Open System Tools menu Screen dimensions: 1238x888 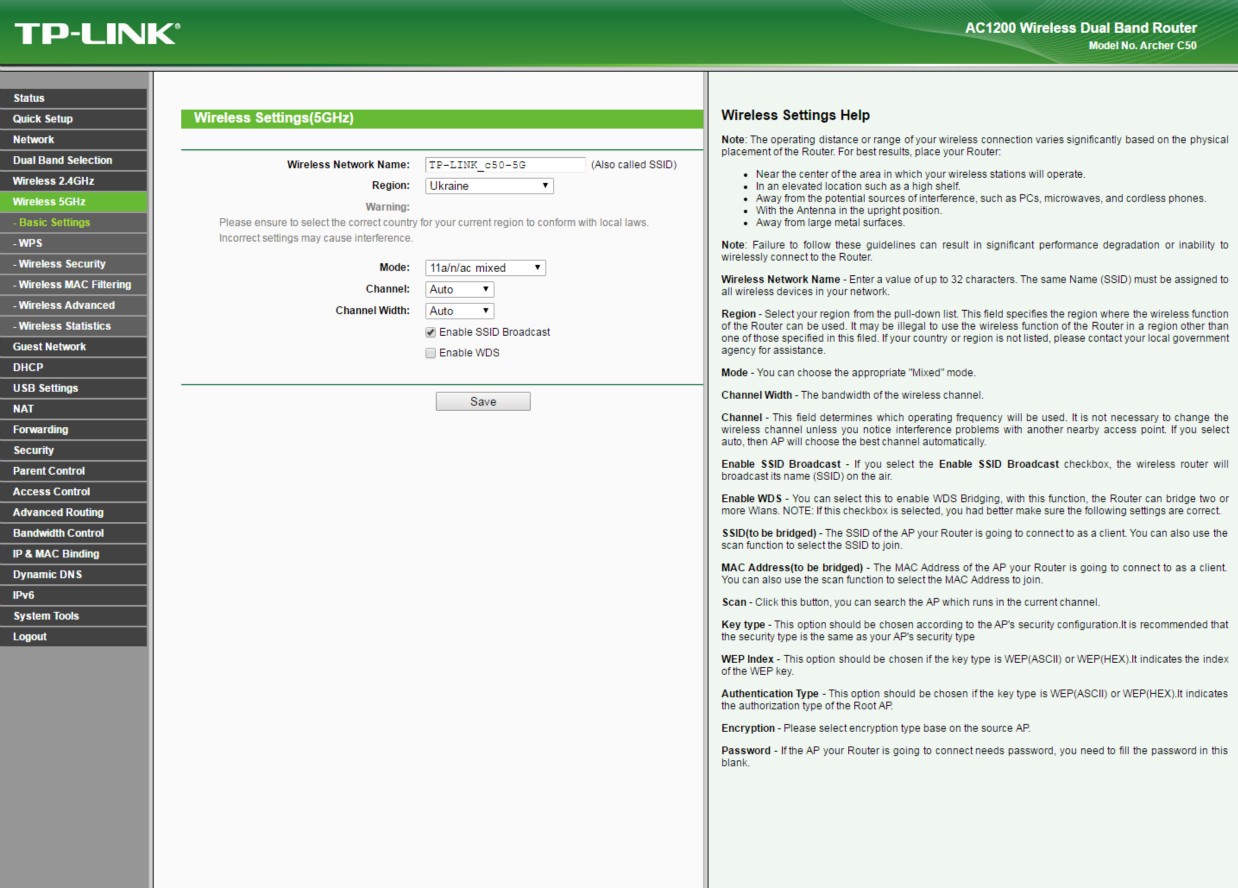coord(46,616)
